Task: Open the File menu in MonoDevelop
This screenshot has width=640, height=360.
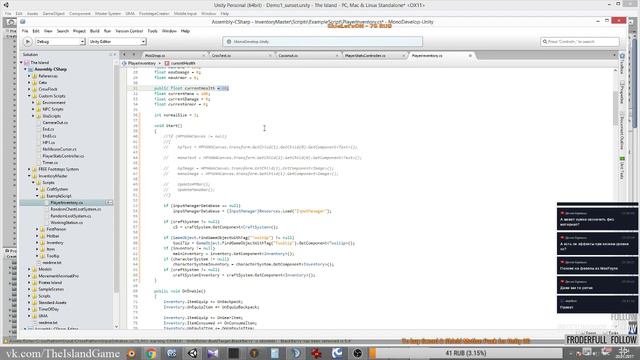Action: 25,31
